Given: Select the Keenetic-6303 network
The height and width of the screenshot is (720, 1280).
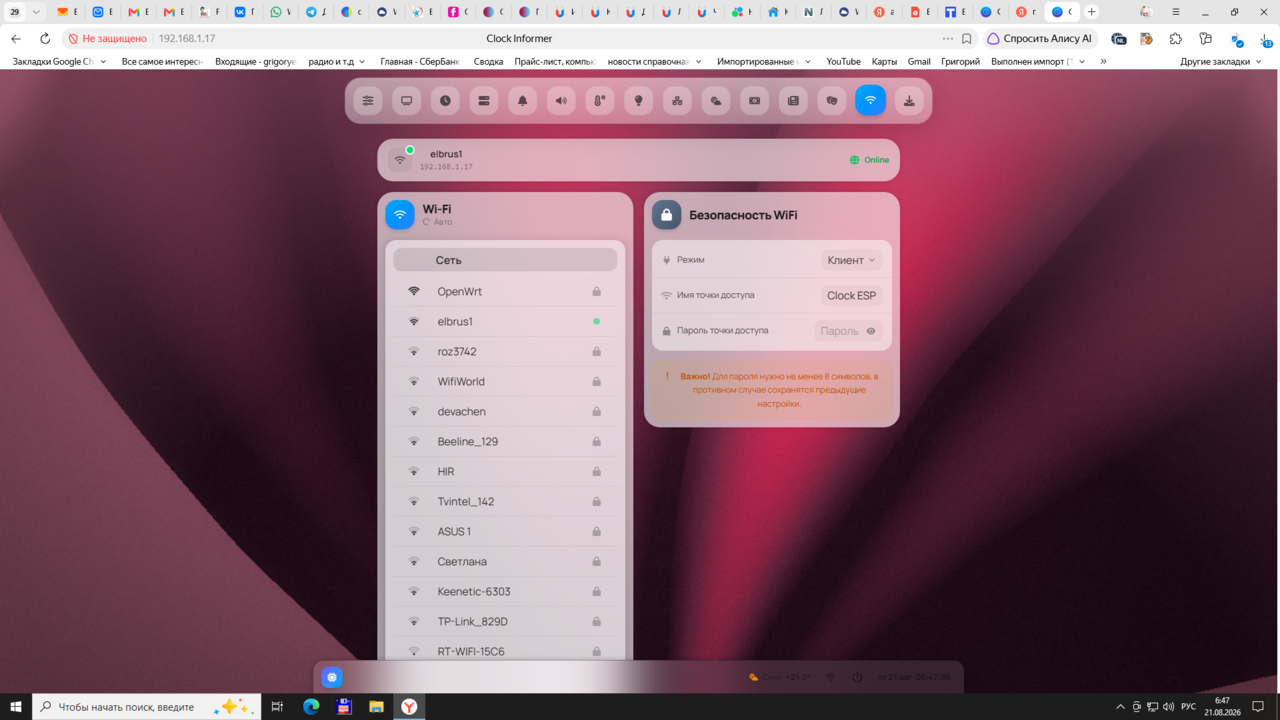Looking at the screenshot, I should (505, 591).
